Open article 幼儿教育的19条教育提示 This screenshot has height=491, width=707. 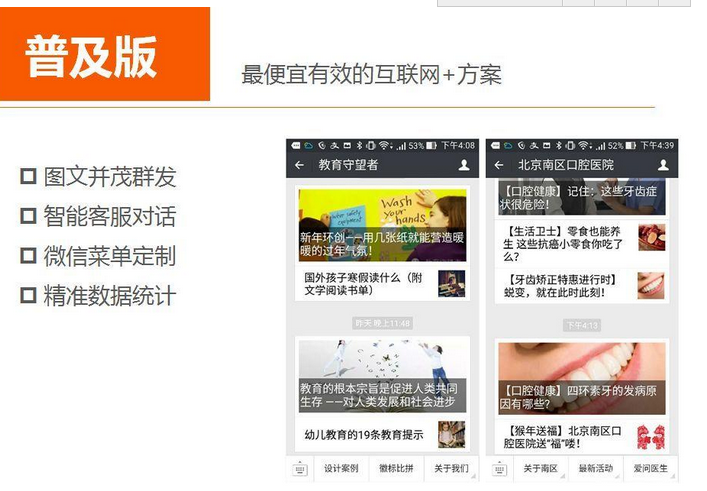tap(365, 435)
